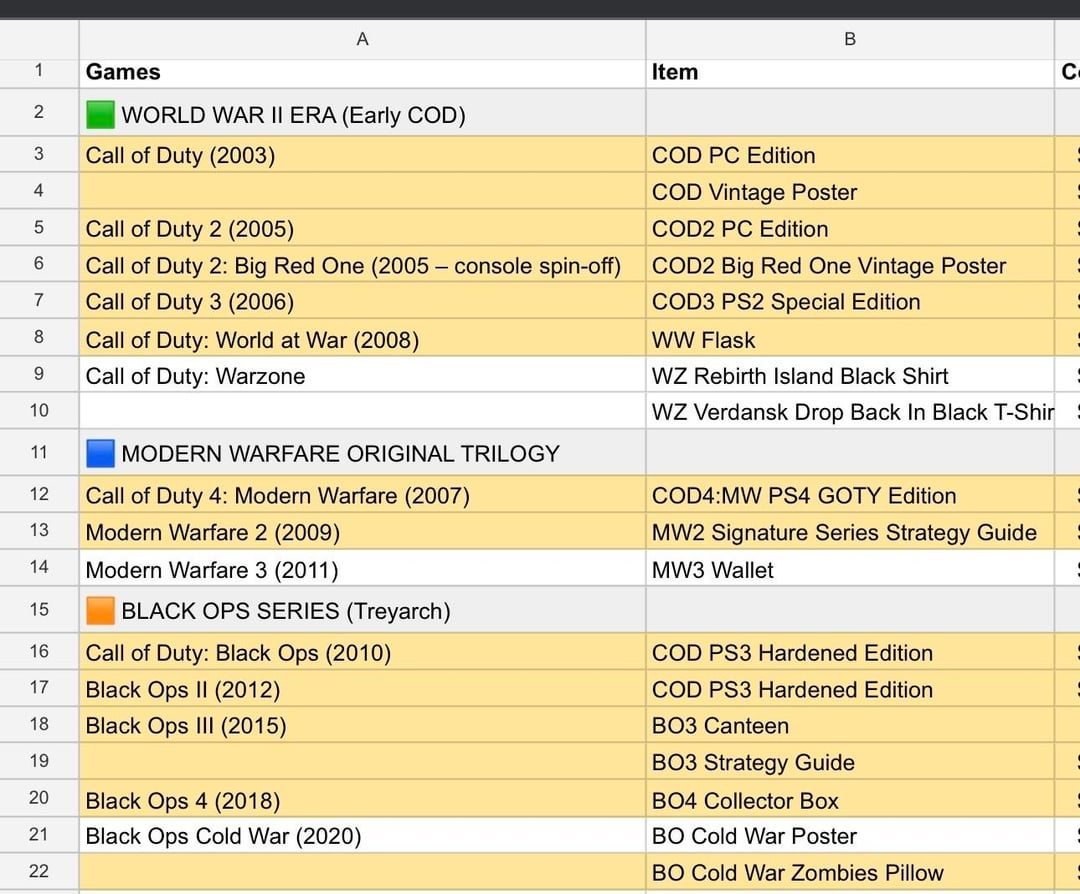1080x894 pixels.
Task: Select column A header
Action: pyautogui.click(x=362, y=39)
